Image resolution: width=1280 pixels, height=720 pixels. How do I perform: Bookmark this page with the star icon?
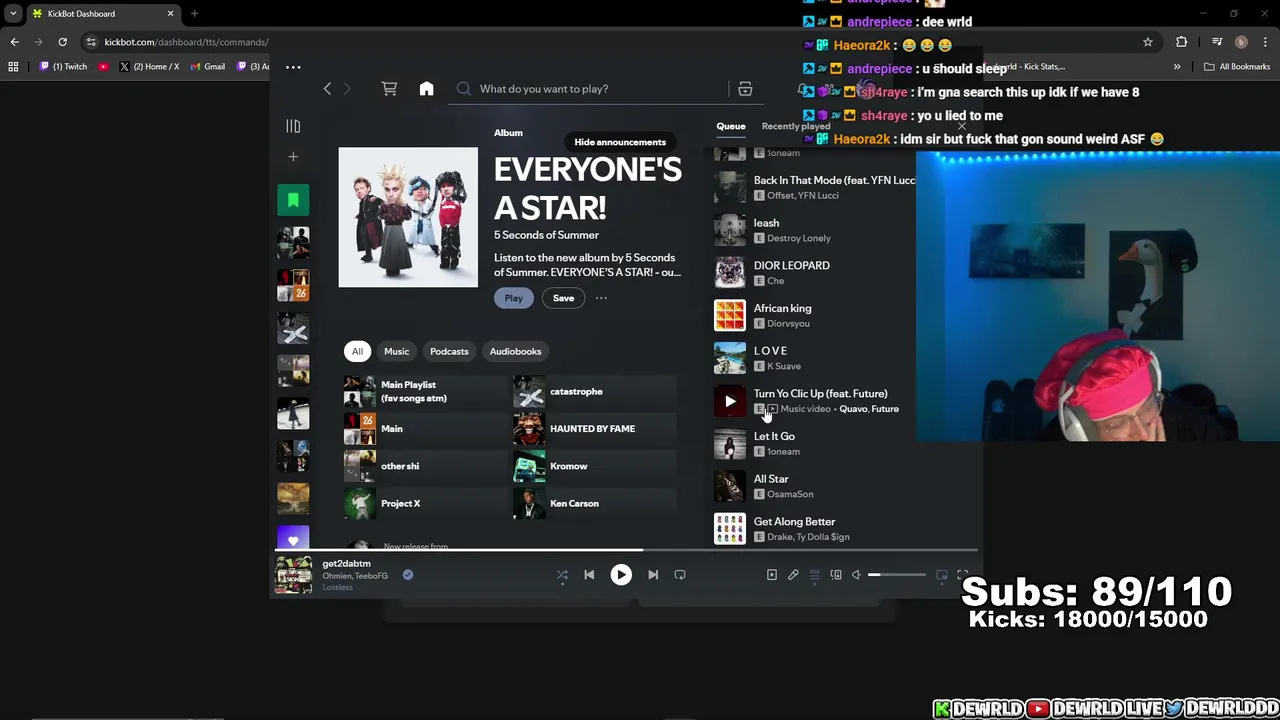point(1148,42)
